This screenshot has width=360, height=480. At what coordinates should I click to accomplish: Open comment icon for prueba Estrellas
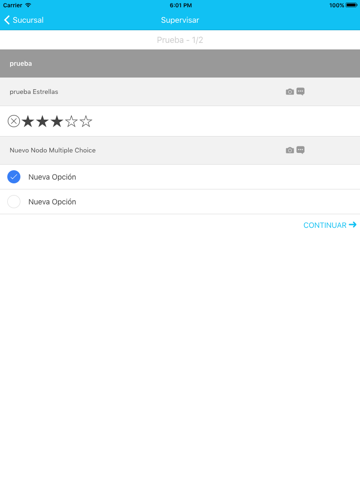pyautogui.click(x=300, y=91)
